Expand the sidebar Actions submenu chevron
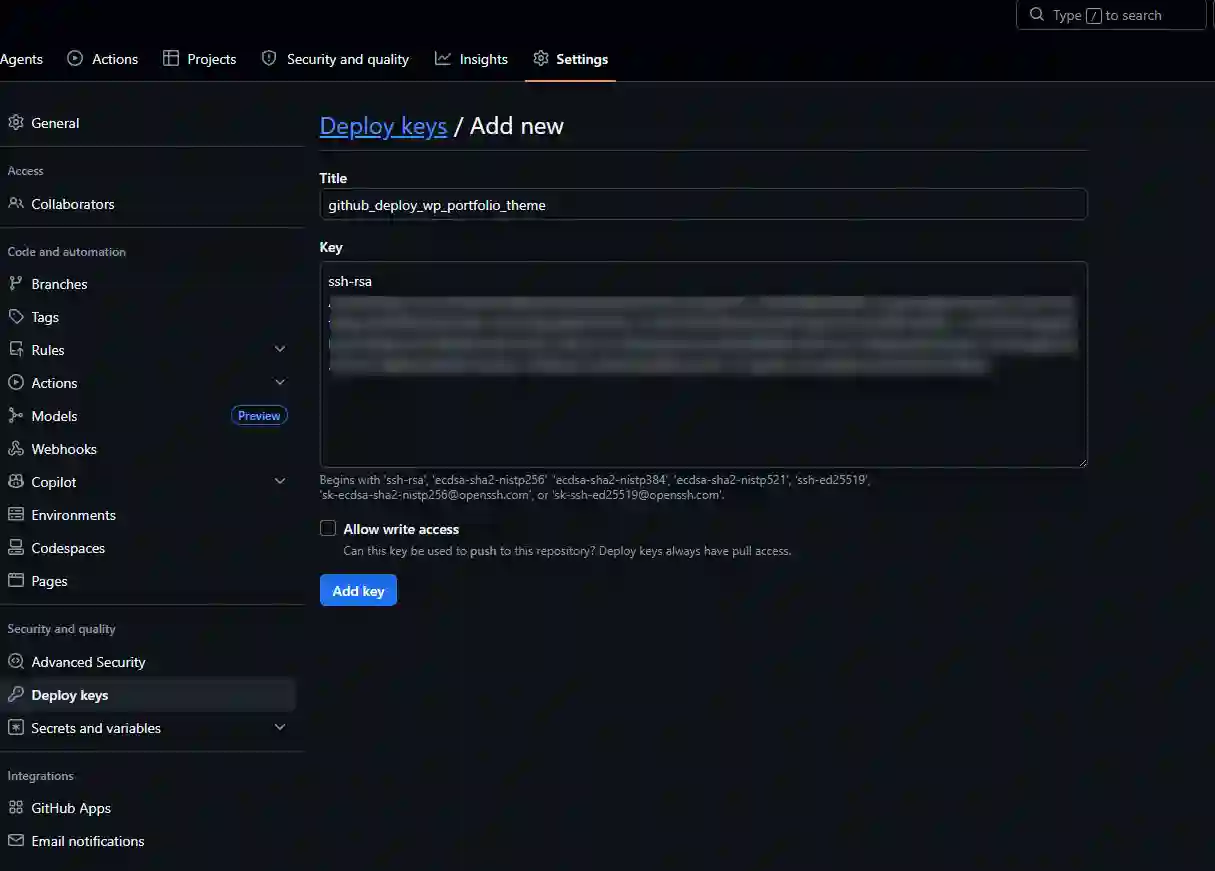1215x871 pixels. [x=280, y=382]
